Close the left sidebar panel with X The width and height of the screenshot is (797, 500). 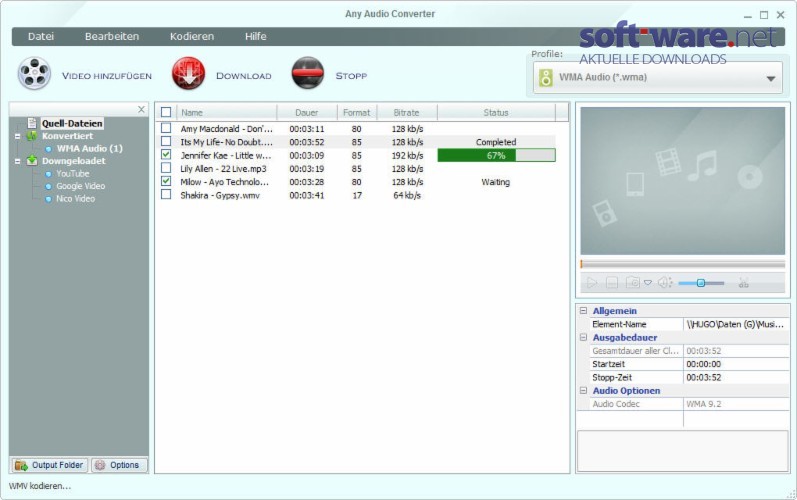pos(141,109)
